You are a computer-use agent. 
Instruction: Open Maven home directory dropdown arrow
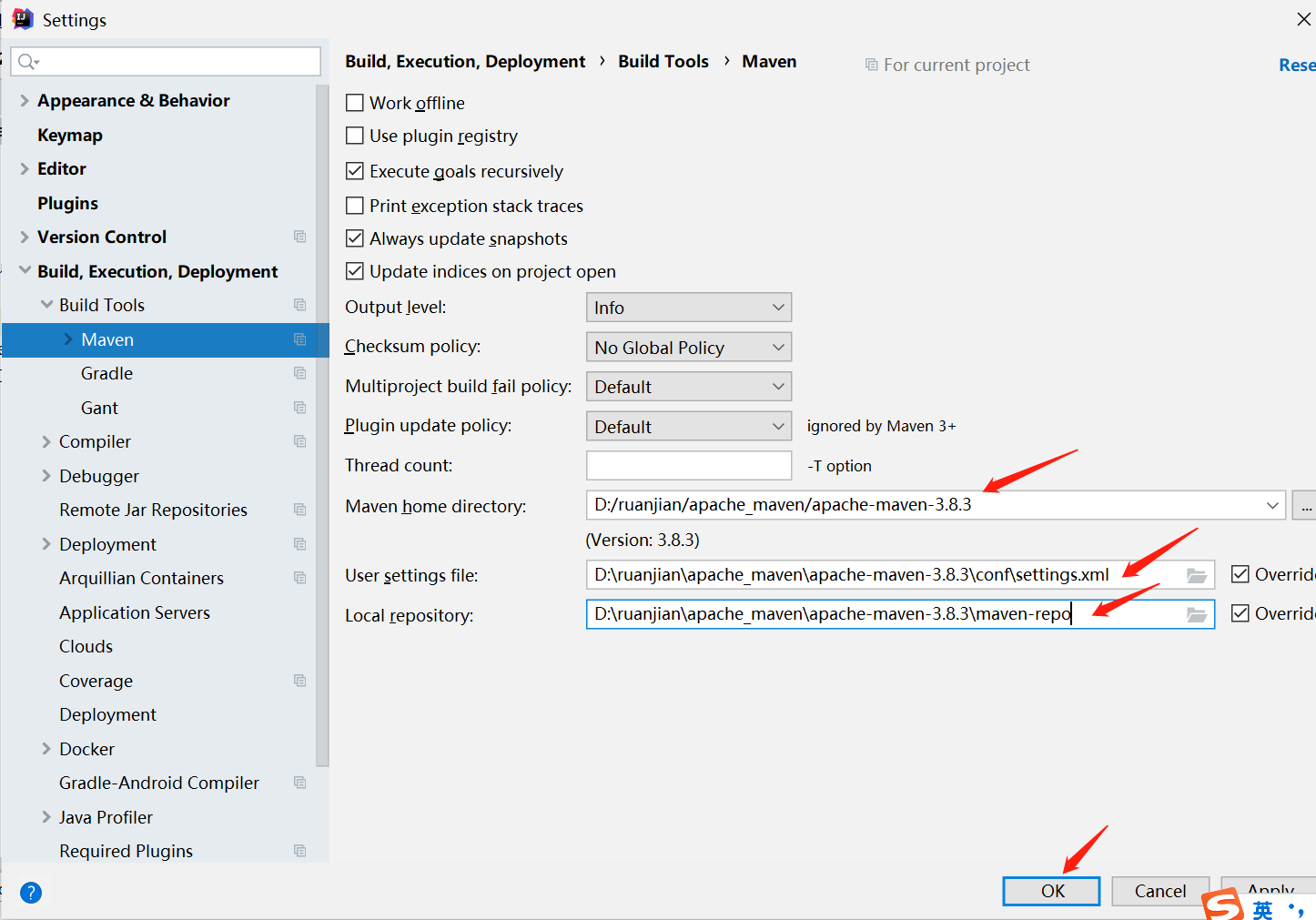(x=1272, y=505)
